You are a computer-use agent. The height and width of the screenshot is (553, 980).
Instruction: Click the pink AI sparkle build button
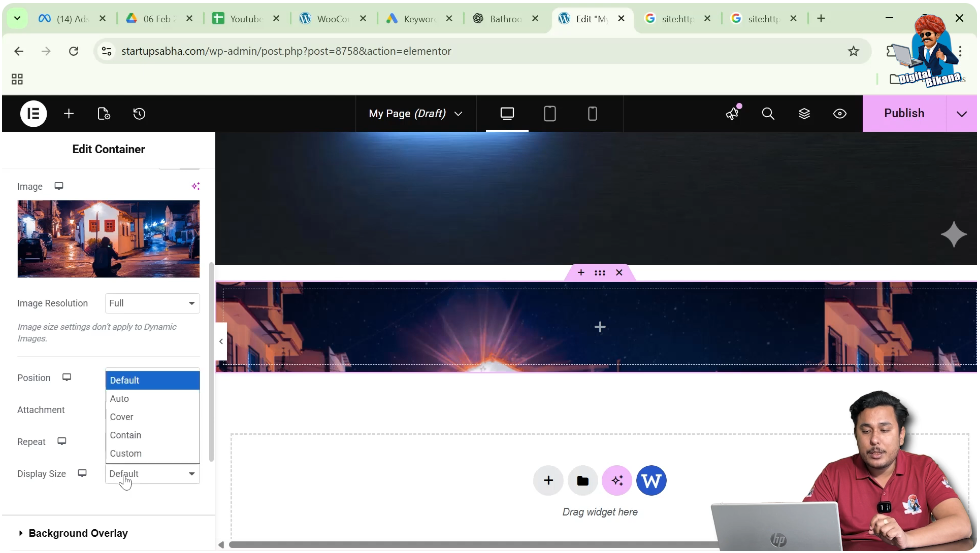tap(617, 481)
